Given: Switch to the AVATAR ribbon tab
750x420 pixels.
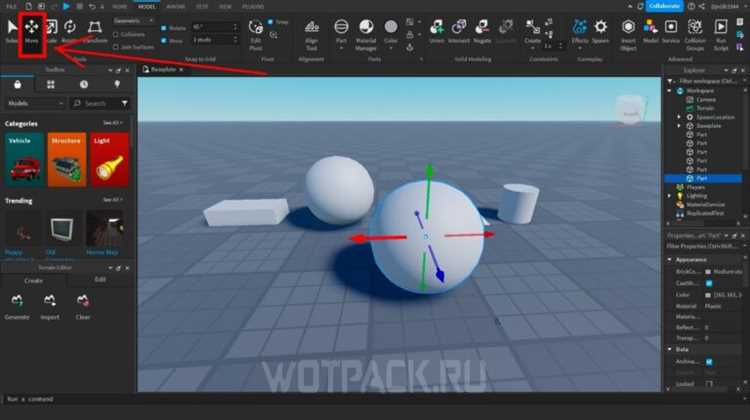Looking at the screenshot, I should coord(176,7).
